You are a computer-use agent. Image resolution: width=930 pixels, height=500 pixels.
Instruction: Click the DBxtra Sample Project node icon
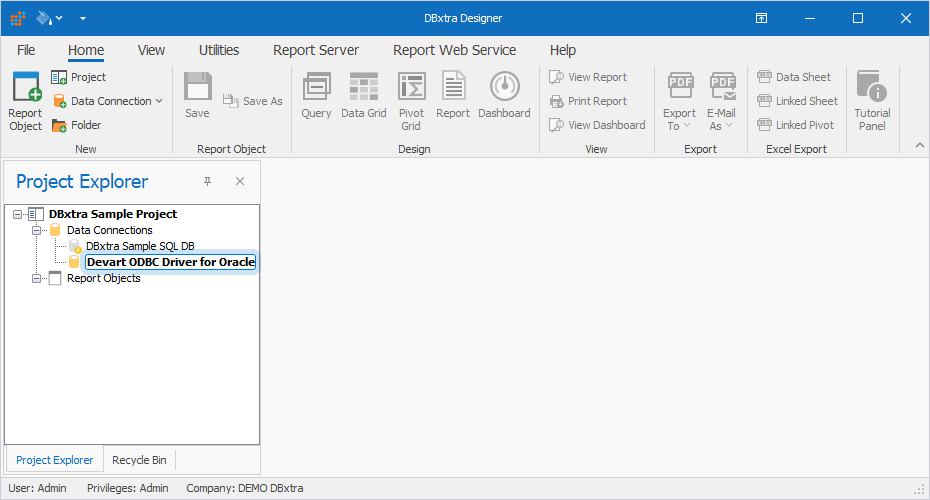(x=36, y=214)
